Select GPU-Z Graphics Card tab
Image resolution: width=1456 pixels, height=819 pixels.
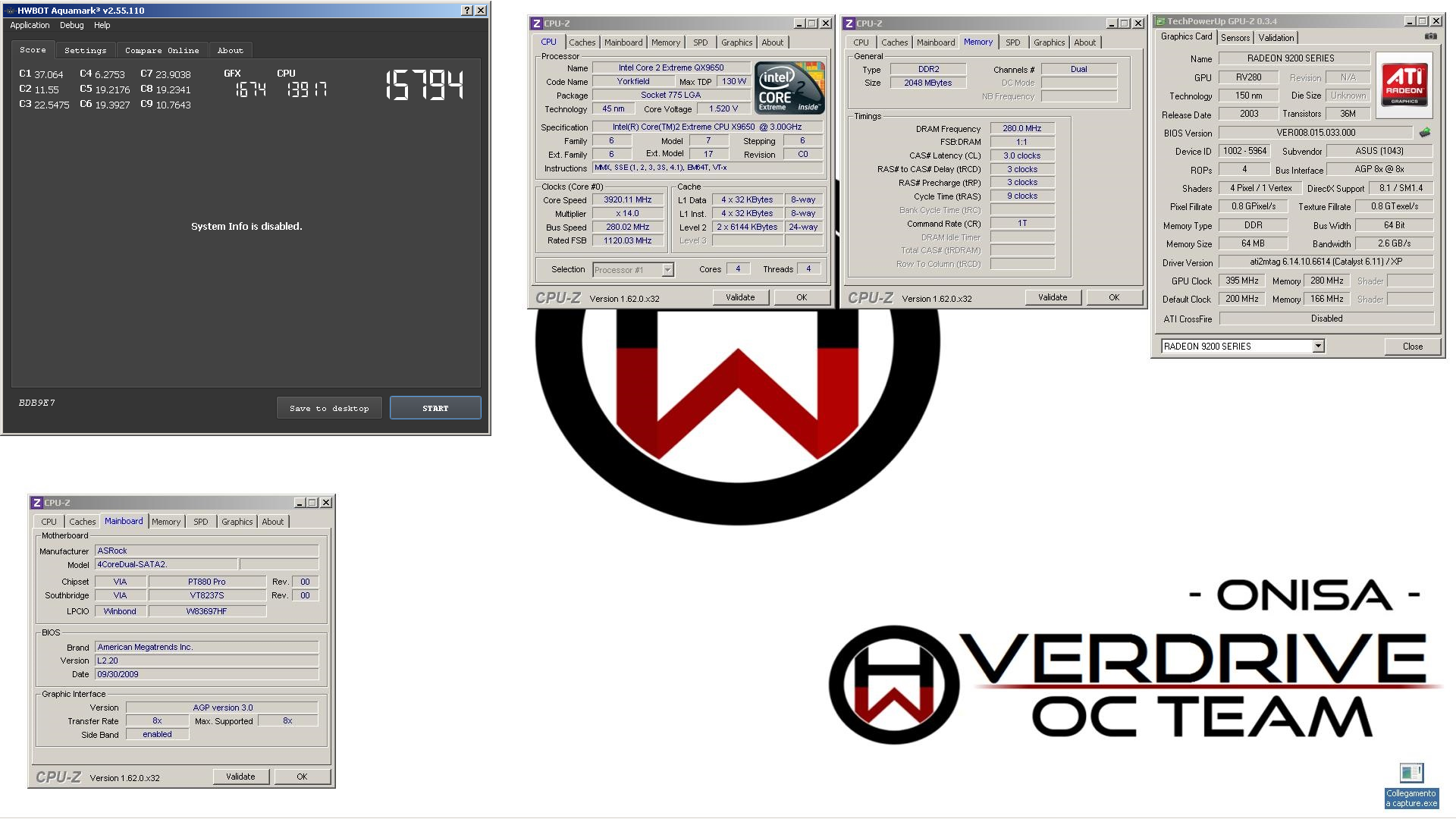(1186, 36)
